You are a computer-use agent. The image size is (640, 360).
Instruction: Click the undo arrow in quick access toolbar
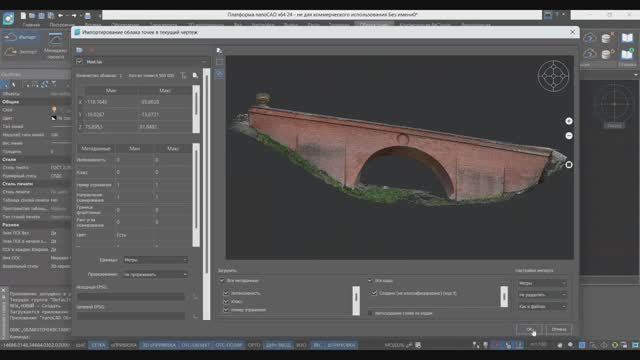point(61,16)
